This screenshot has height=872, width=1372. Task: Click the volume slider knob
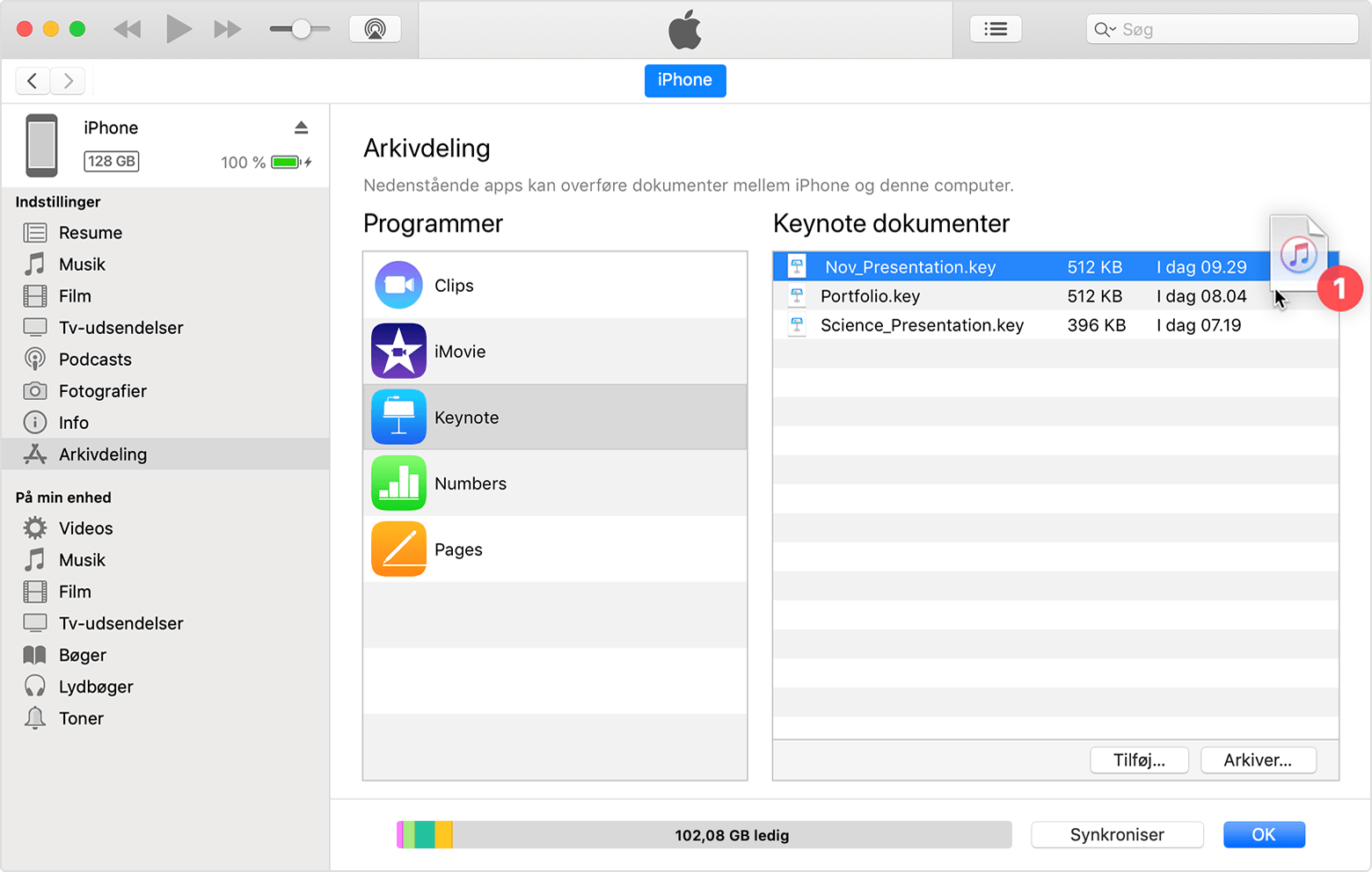click(x=301, y=29)
